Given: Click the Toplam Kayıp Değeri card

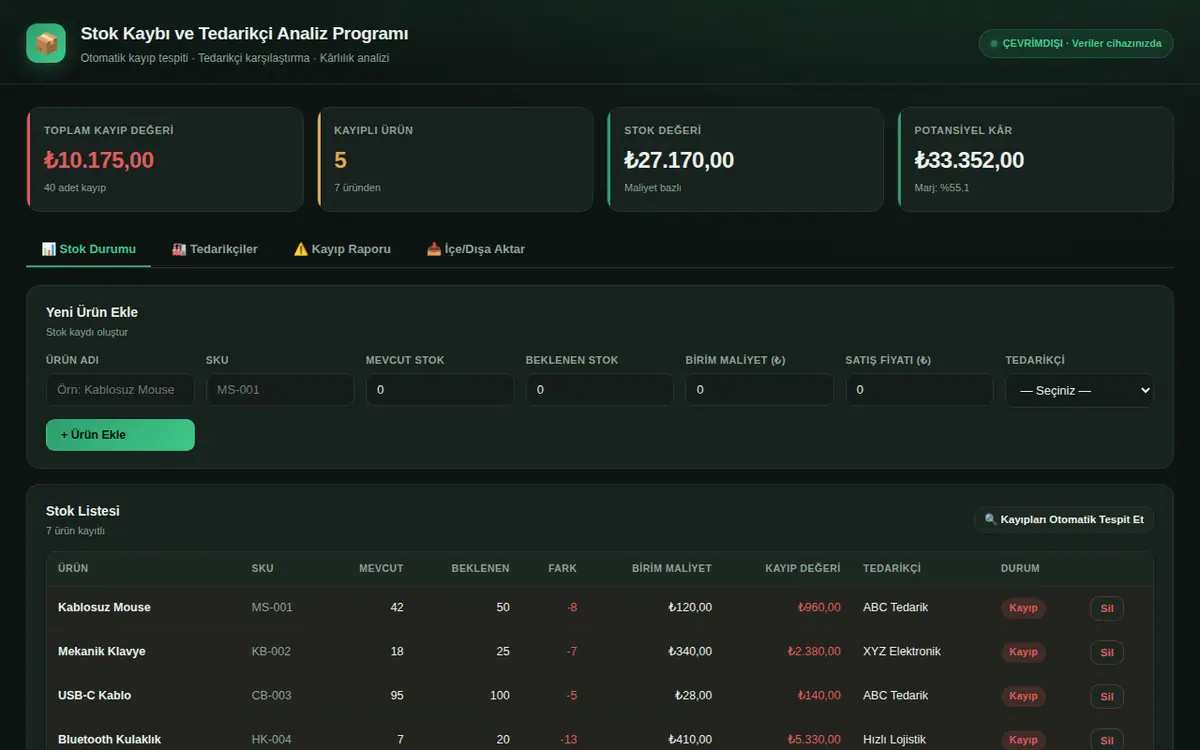Looking at the screenshot, I should pyautogui.click(x=165, y=159).
